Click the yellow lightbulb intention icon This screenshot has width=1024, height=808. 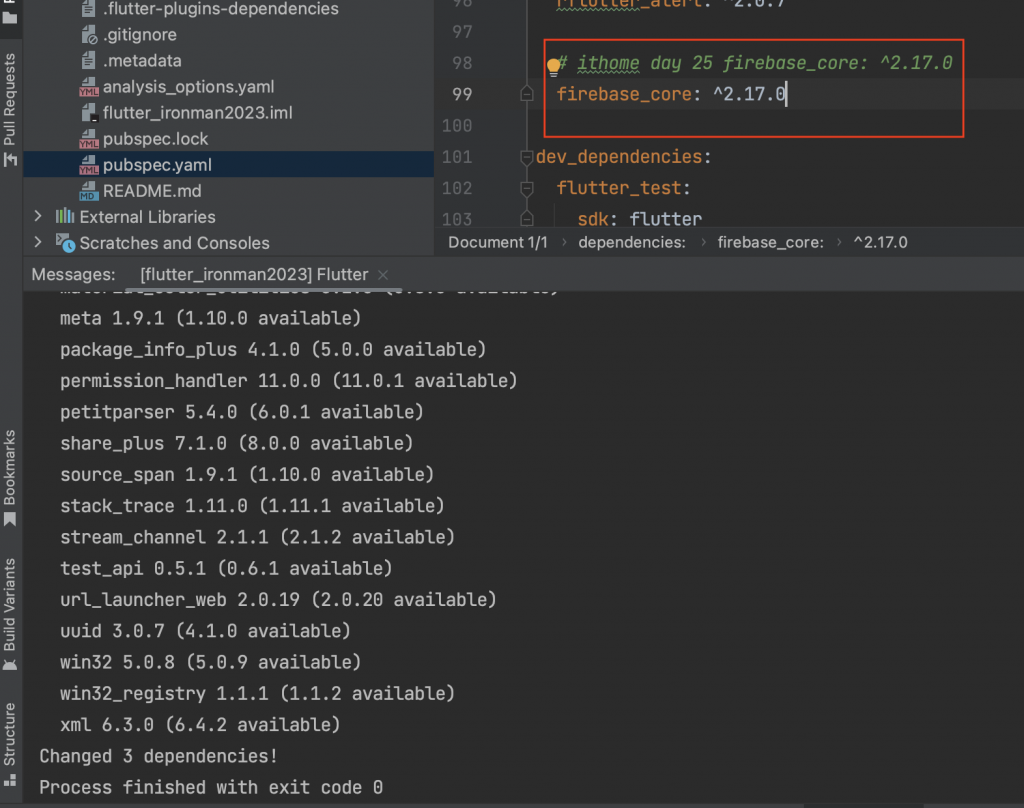click(553, 65)
